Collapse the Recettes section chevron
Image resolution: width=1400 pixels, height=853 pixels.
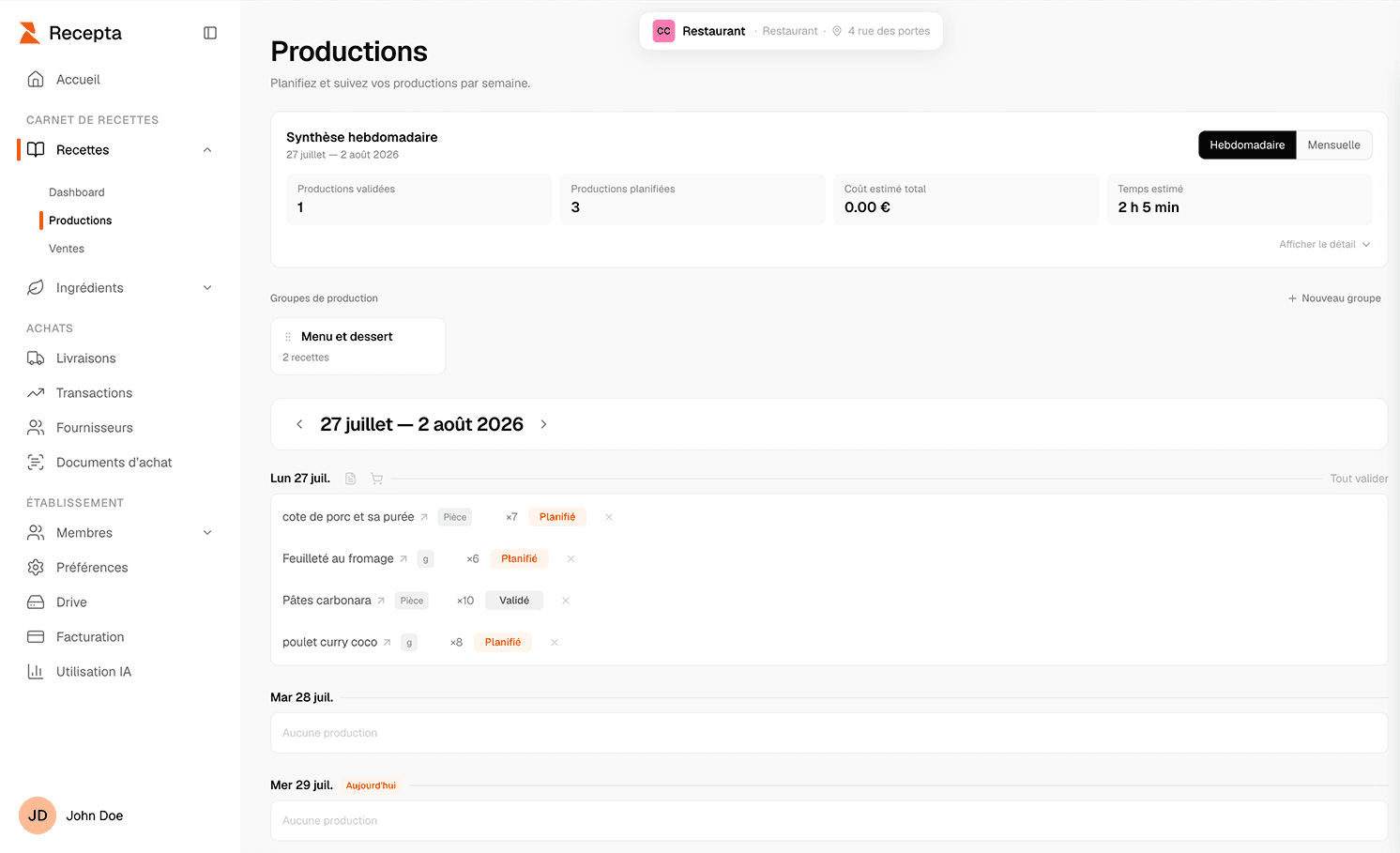coord(207,150)
